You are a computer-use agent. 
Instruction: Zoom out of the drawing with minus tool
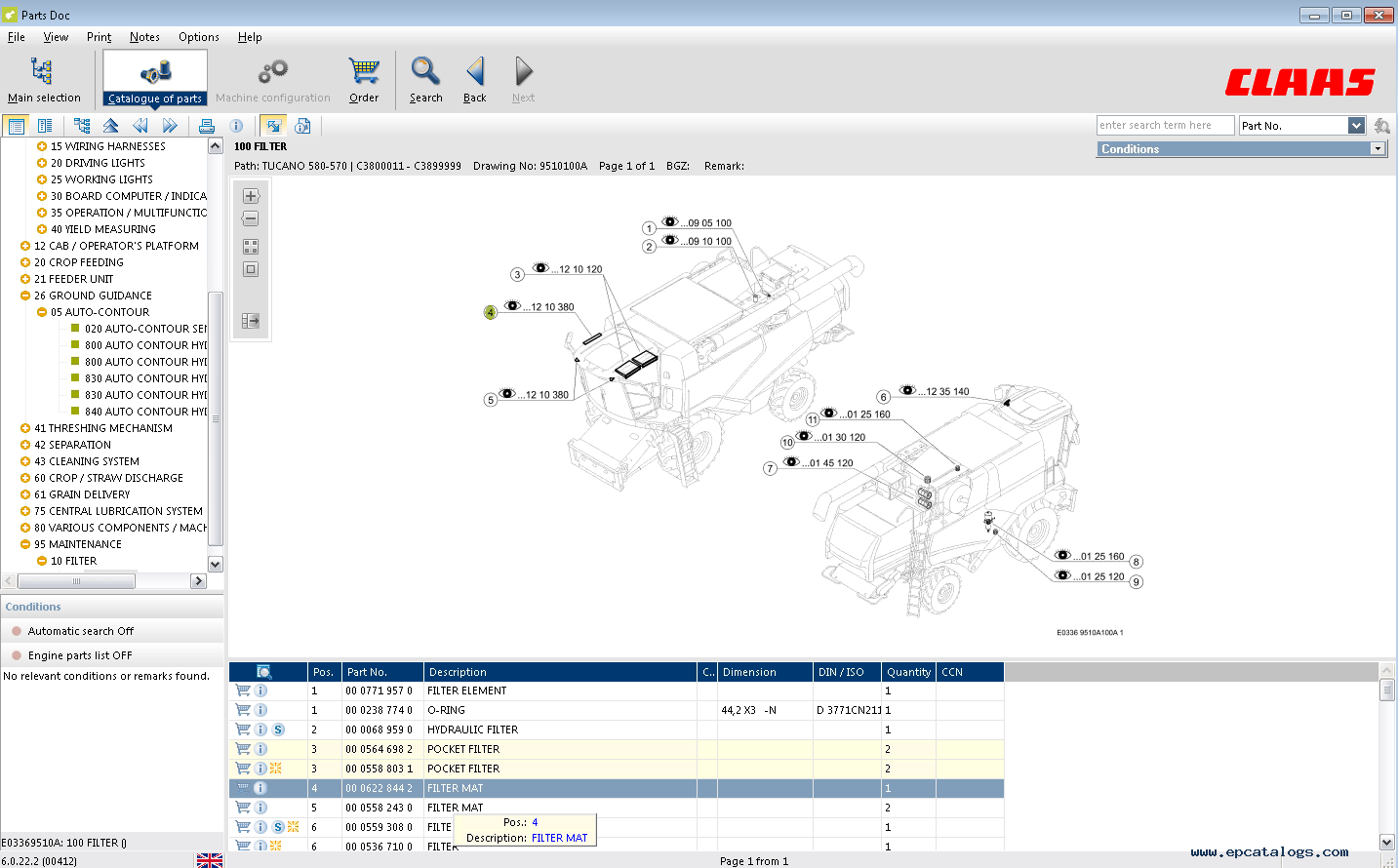251,218
